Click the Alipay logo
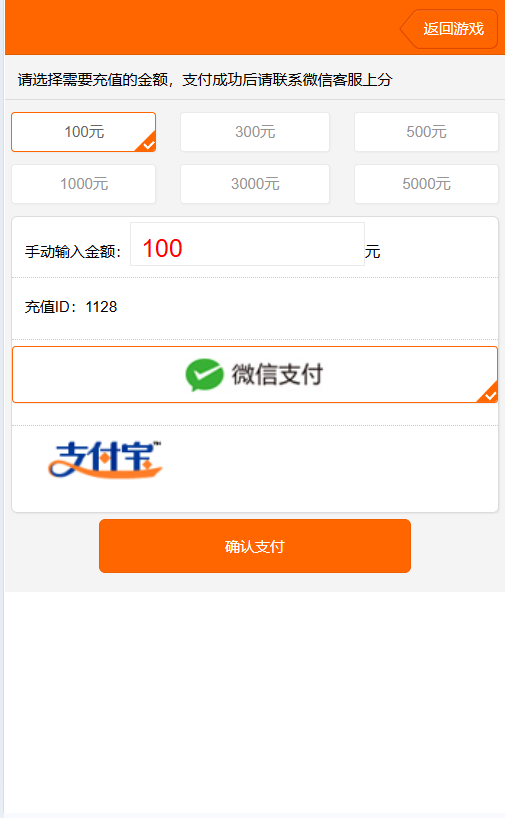 105,460
